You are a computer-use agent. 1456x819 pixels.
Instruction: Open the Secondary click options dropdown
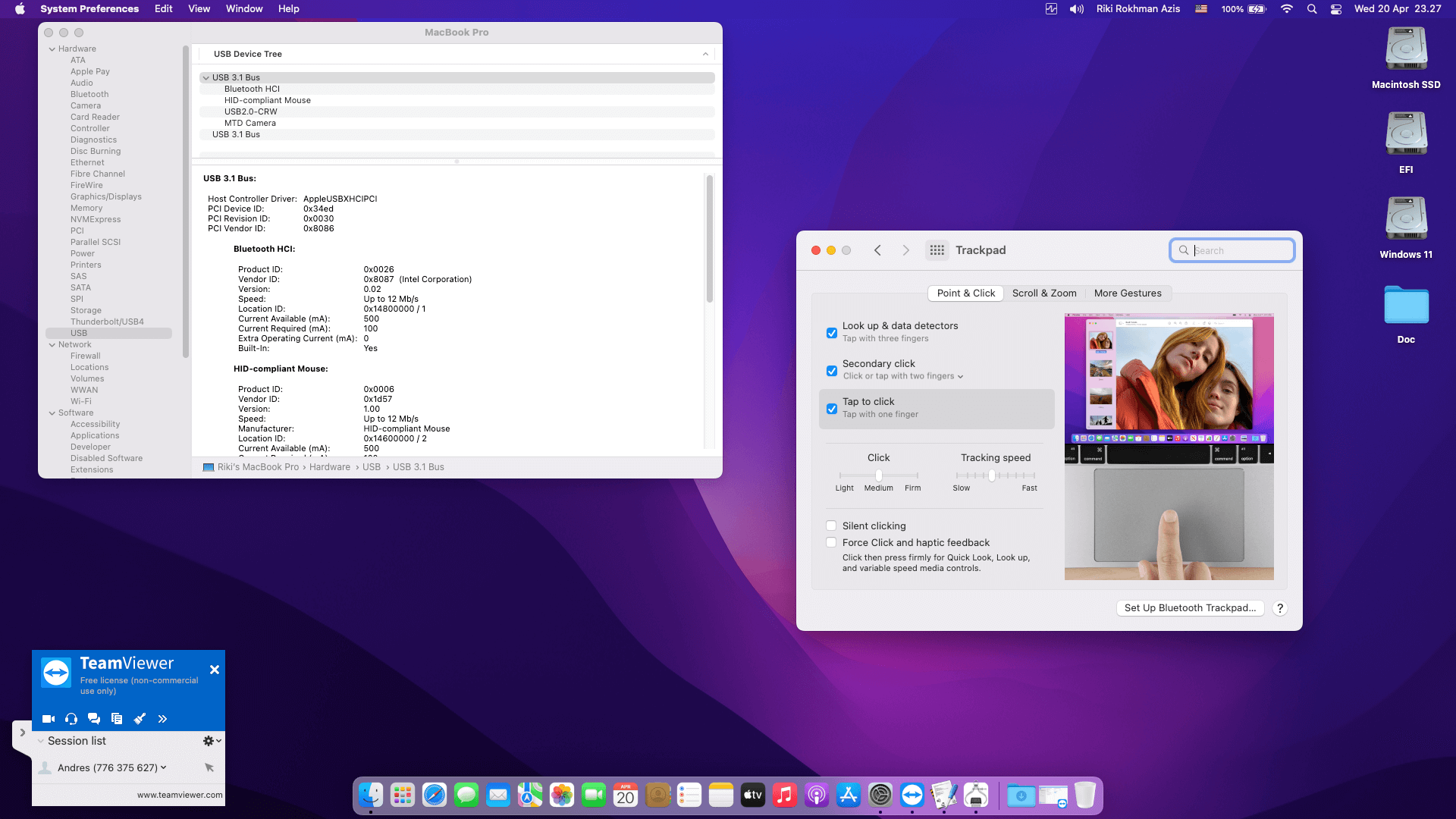903,376
